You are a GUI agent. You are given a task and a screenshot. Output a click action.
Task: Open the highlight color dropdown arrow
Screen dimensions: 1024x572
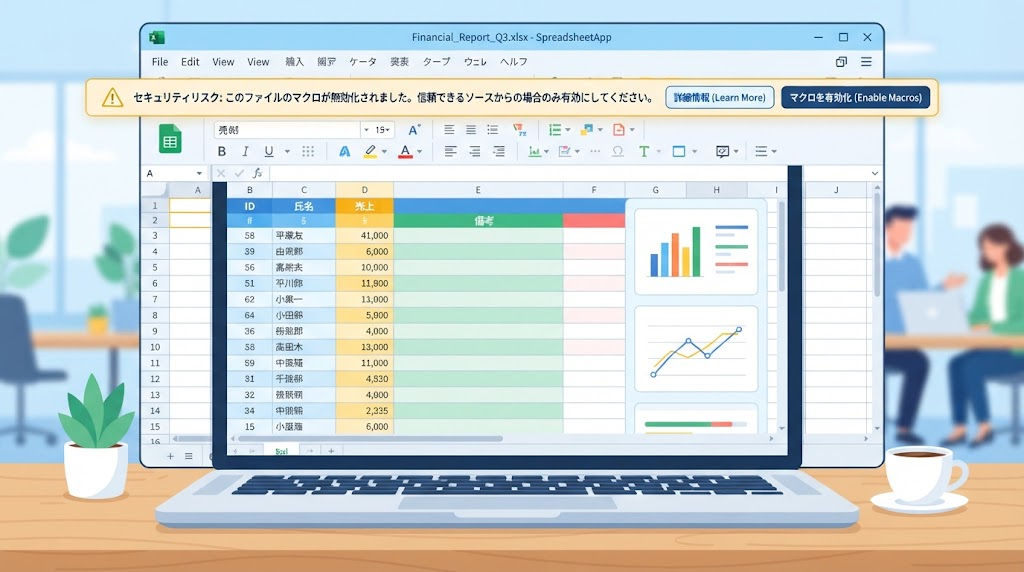click(384, 151)
